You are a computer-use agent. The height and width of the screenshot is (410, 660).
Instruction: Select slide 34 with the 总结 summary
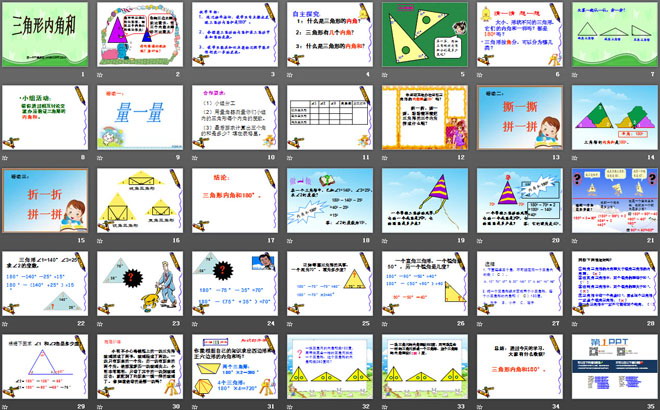point(517,366)
